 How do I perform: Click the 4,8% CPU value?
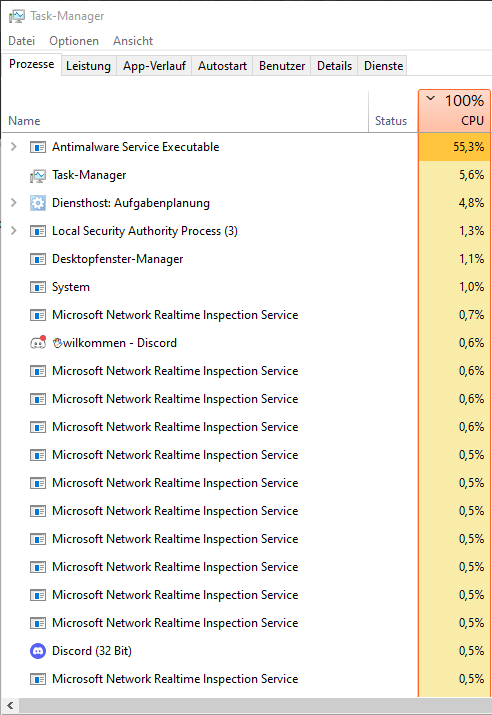471,203
